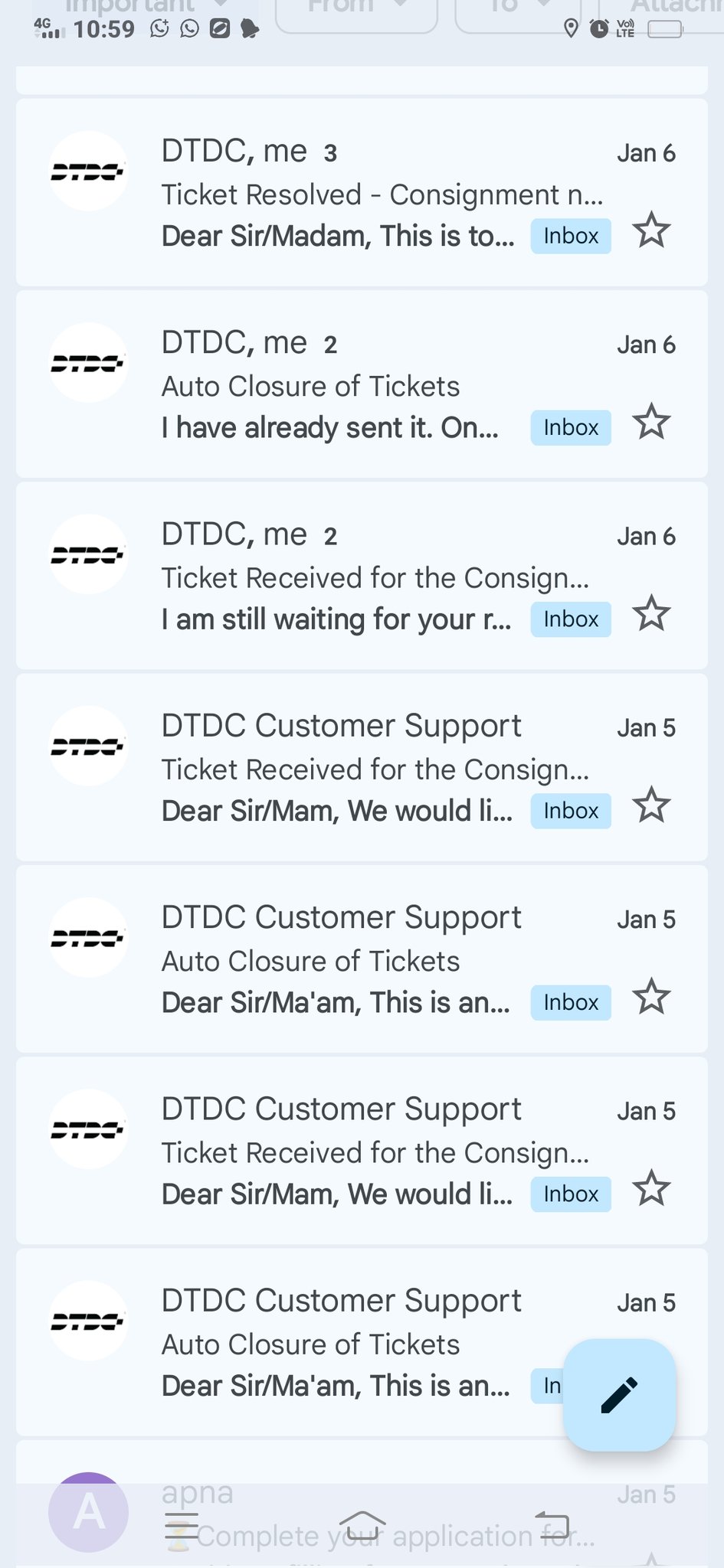
Task: Click DTDC avatar on Ticket Resolved email
Action: [x=88, y=171]
